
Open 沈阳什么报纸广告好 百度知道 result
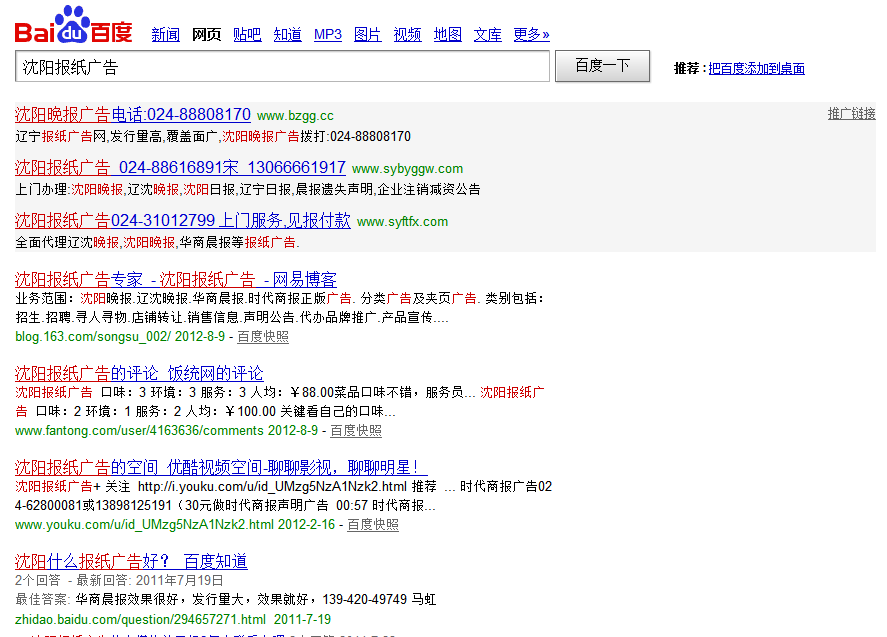click(131, 562)
